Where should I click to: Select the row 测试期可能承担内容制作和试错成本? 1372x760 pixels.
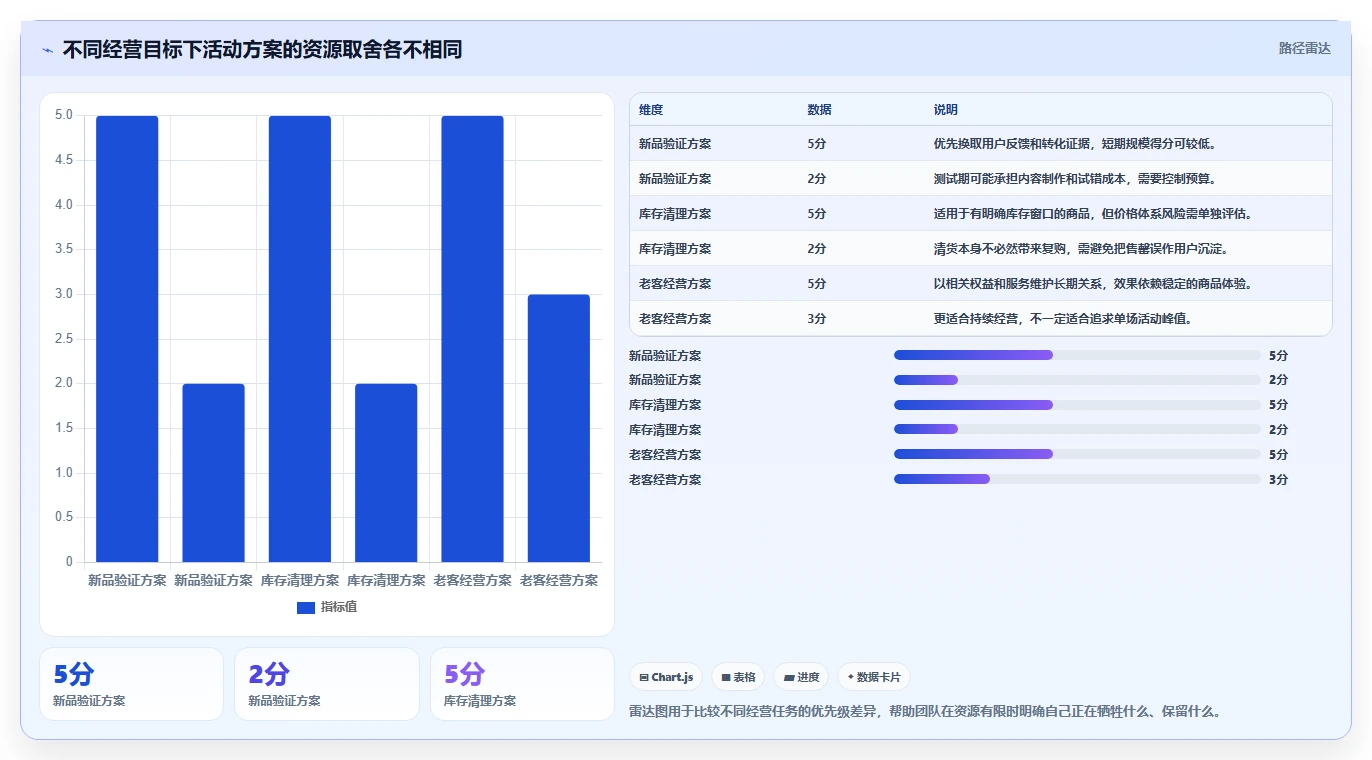tap(981, 179)
